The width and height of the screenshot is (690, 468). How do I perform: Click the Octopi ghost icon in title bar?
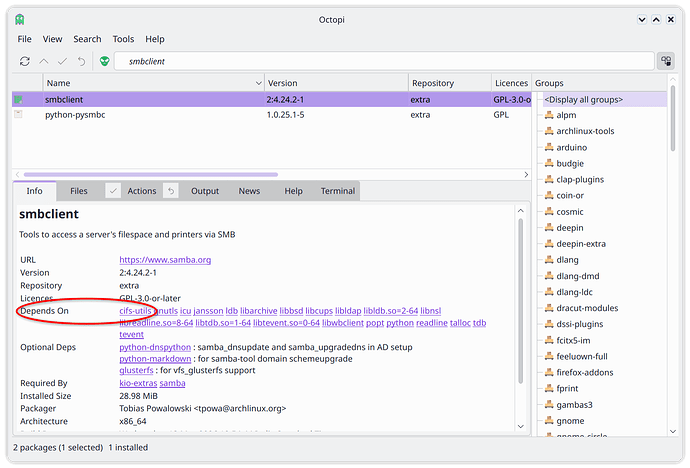click(x=20, y=19)
